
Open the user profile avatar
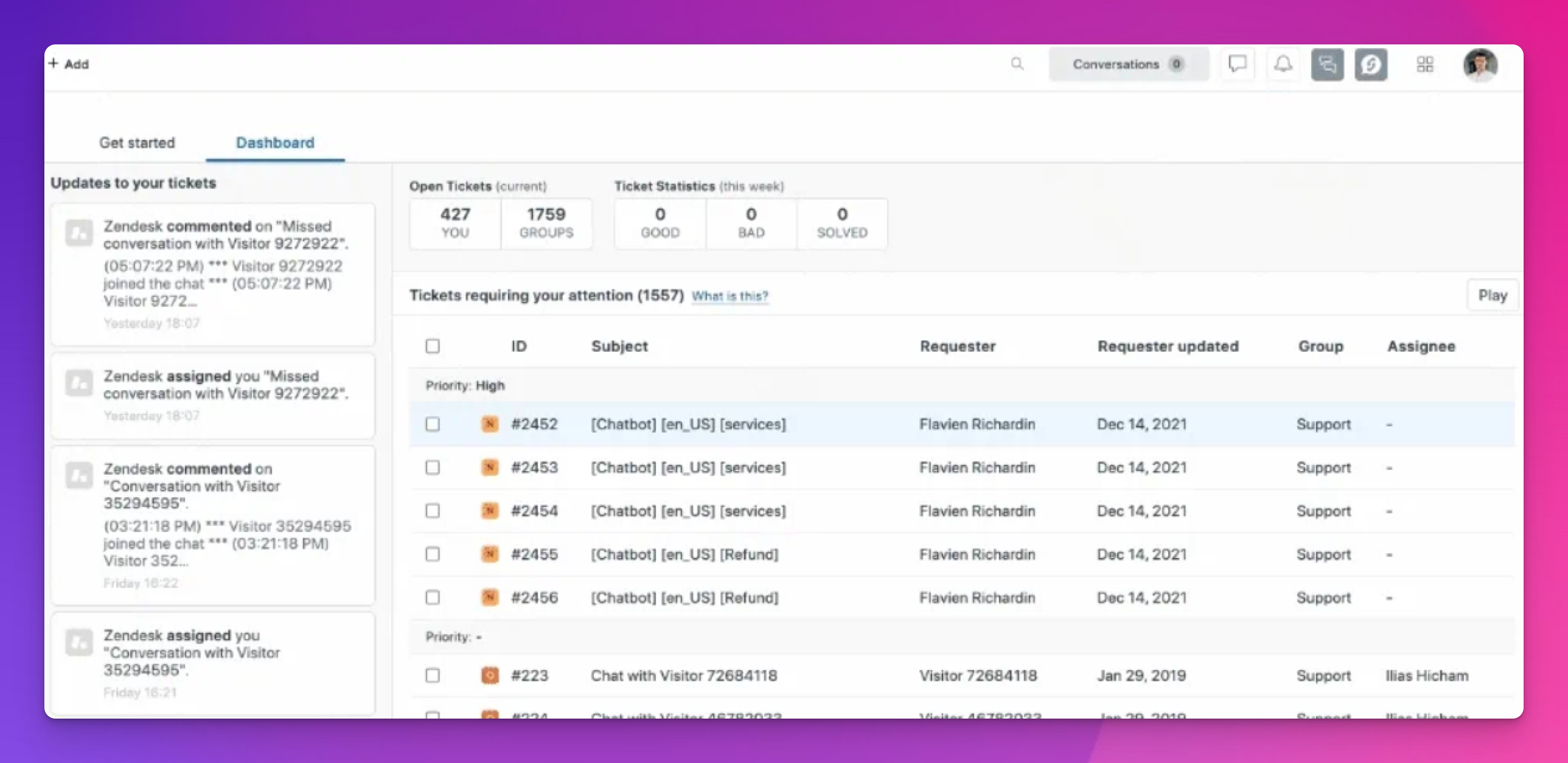click(x=1480, y=64)
